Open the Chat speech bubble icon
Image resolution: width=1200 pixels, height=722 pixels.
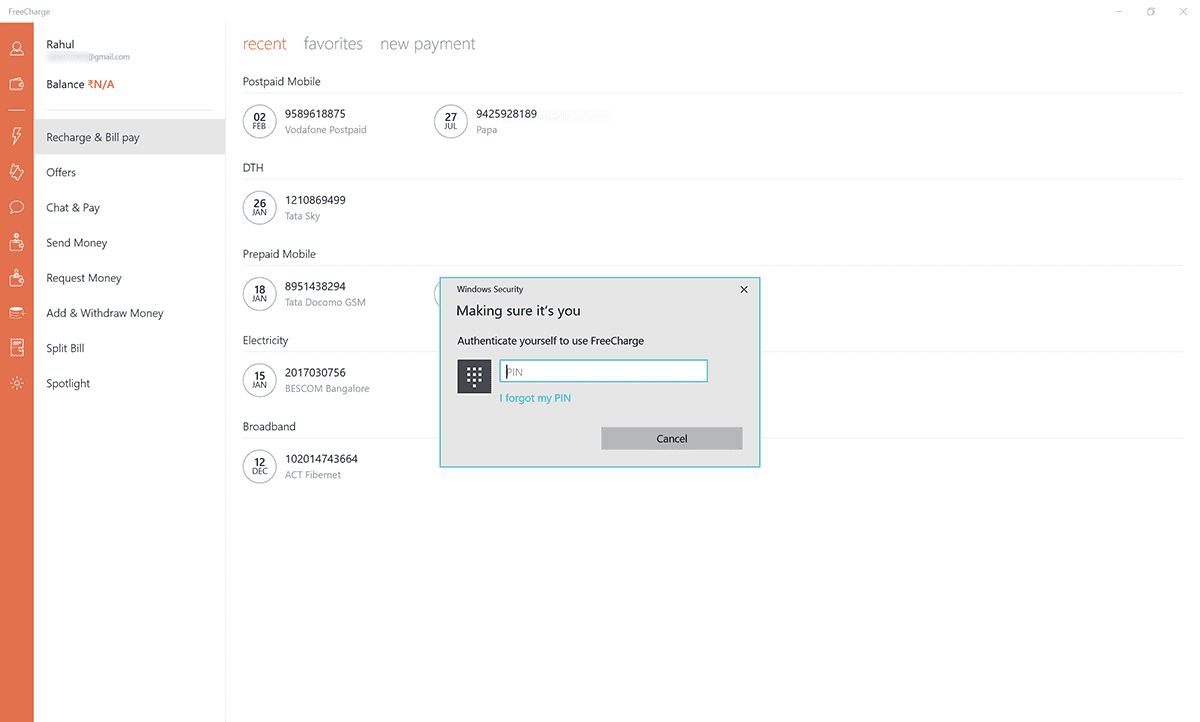[x=16, y=207]
